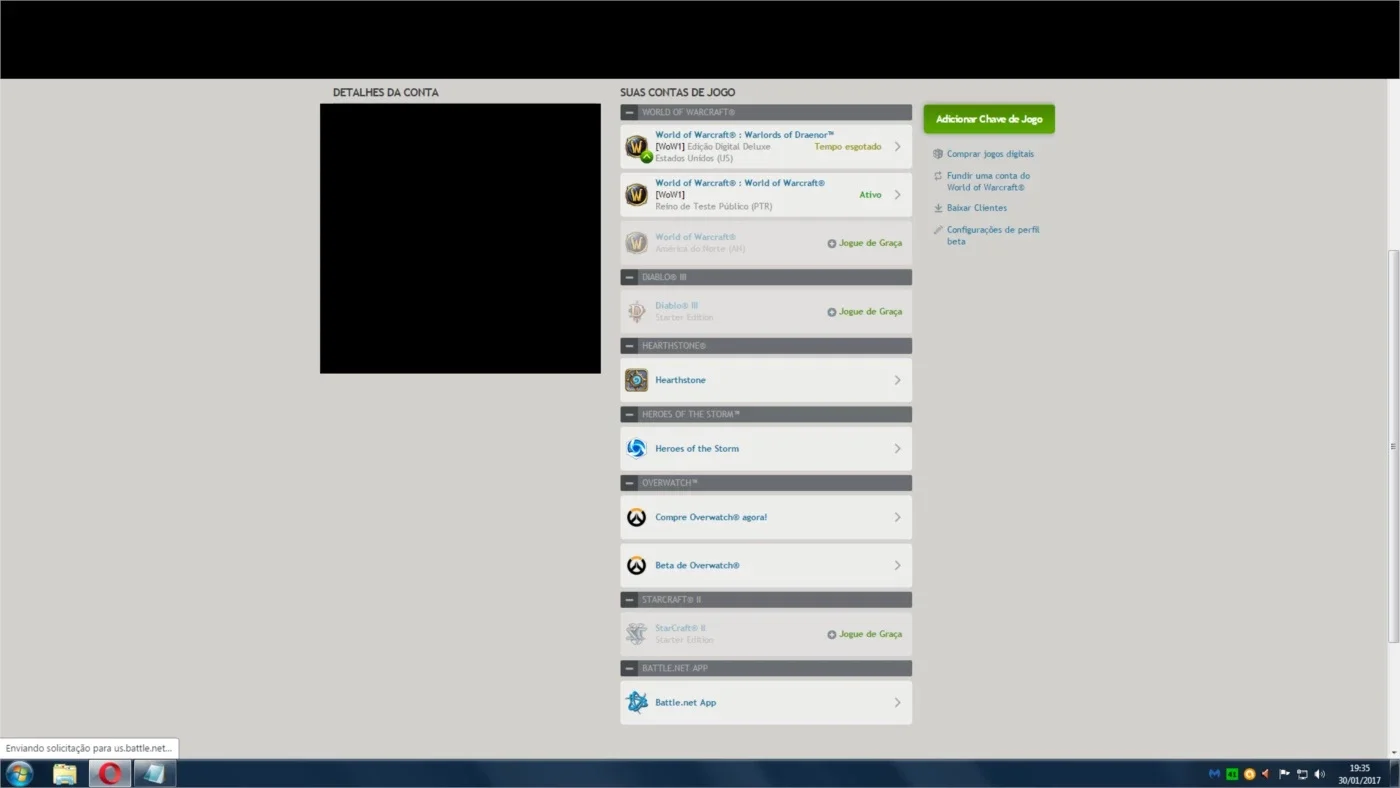Open the Windows Start menu
Image resolution: width=1400 pixels, height=788 pixels.
(x=19, y=774)
